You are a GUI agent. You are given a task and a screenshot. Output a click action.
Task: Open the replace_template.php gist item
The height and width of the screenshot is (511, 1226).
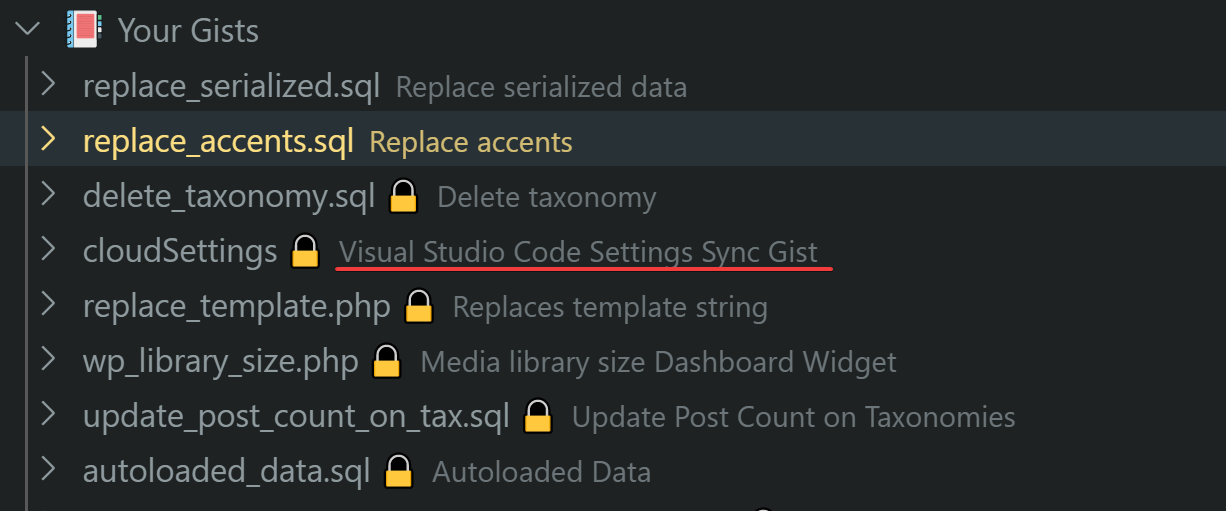(236, 307)
